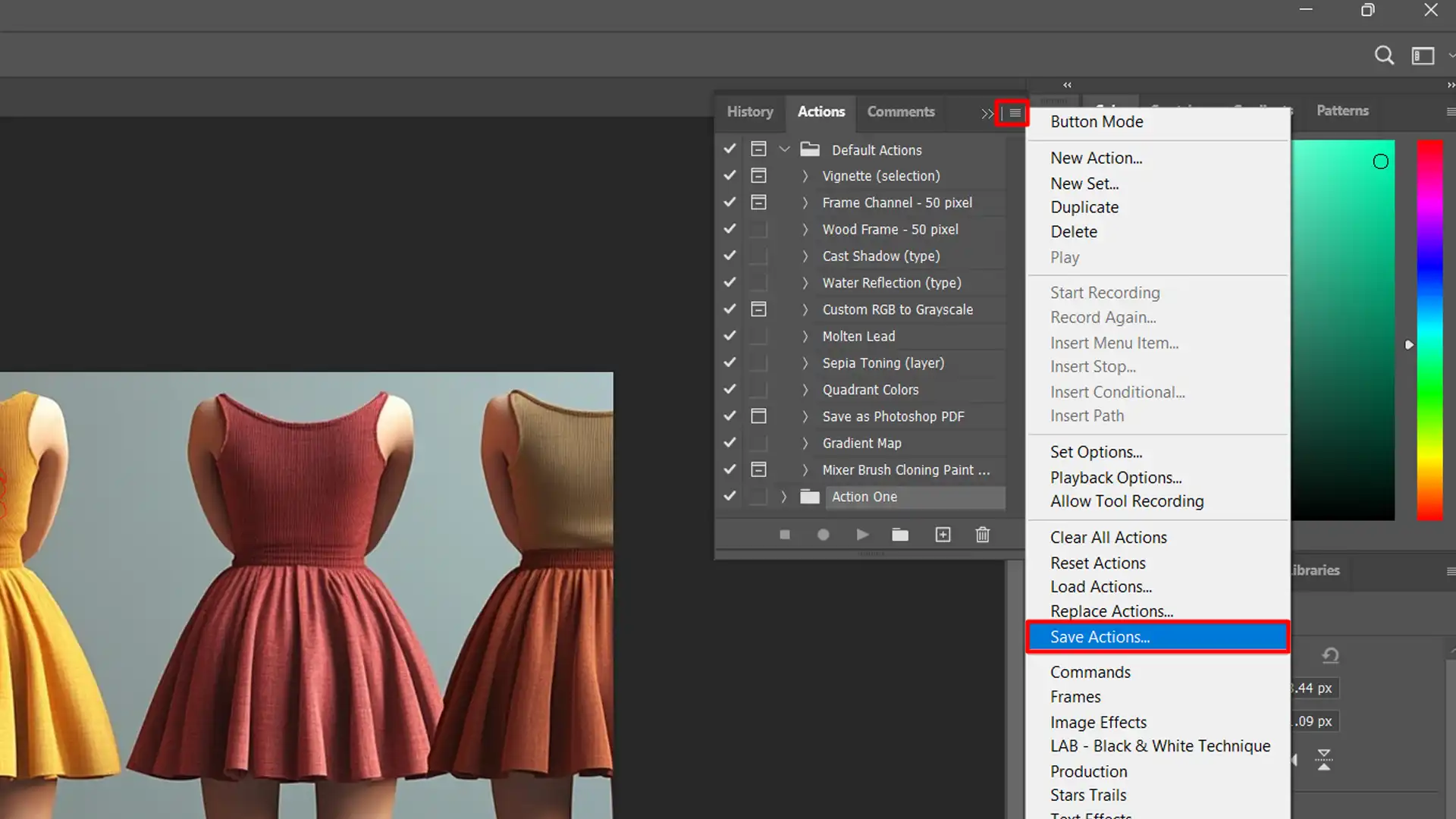Toggle dialog for Custom RGB to Grayscale
The image size is (1456, 819).
coord(758,309)
